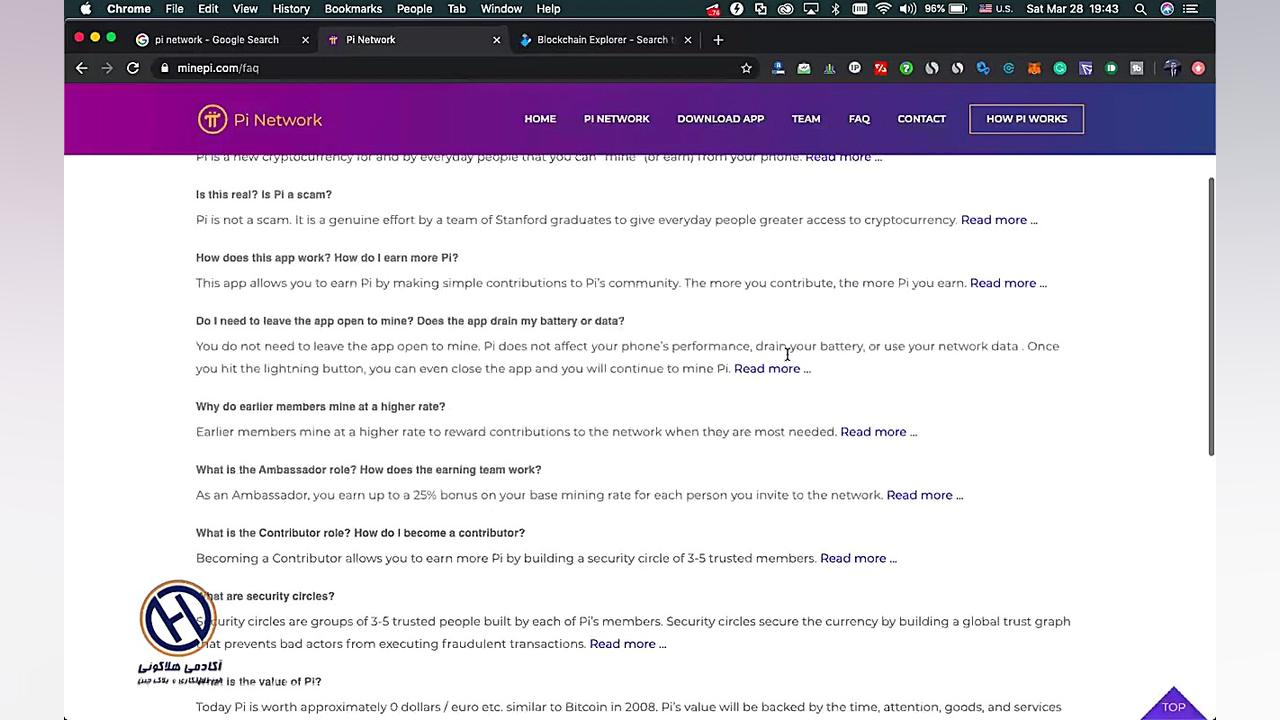Switch to the Blockchain Explorer tab
Viewport: 1280px width, 720px height.
604,40
